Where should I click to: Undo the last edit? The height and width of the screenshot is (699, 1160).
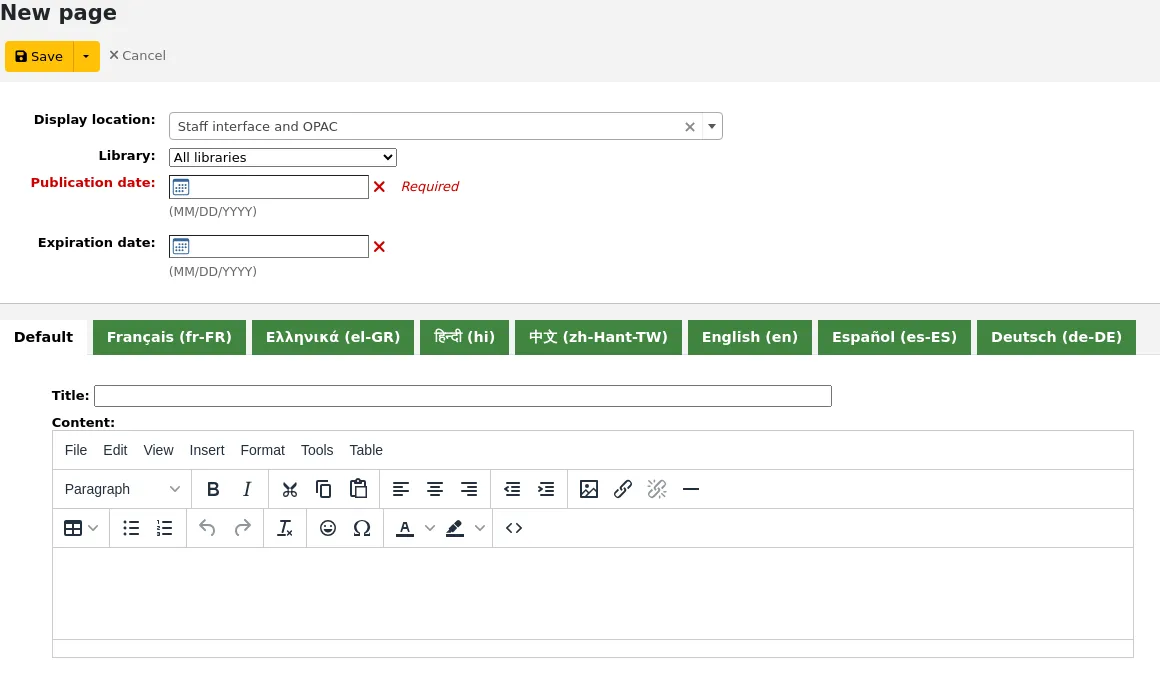pyautogui.click(x=207, y=528)
